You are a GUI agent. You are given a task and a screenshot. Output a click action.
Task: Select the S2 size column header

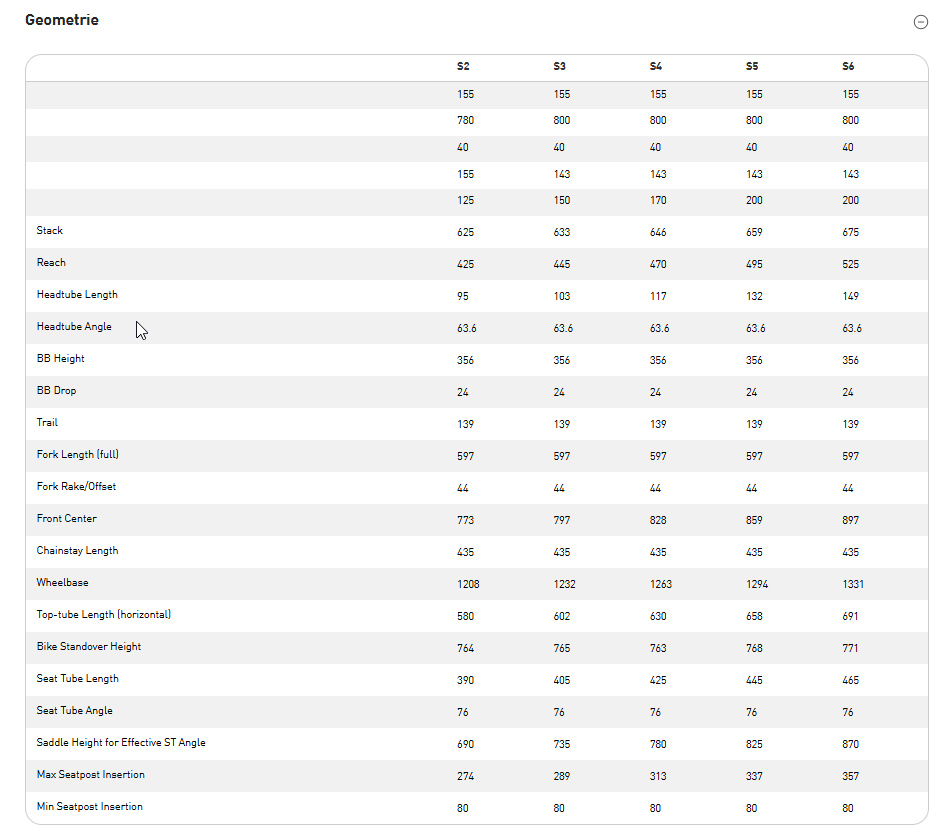click(463, 67)
